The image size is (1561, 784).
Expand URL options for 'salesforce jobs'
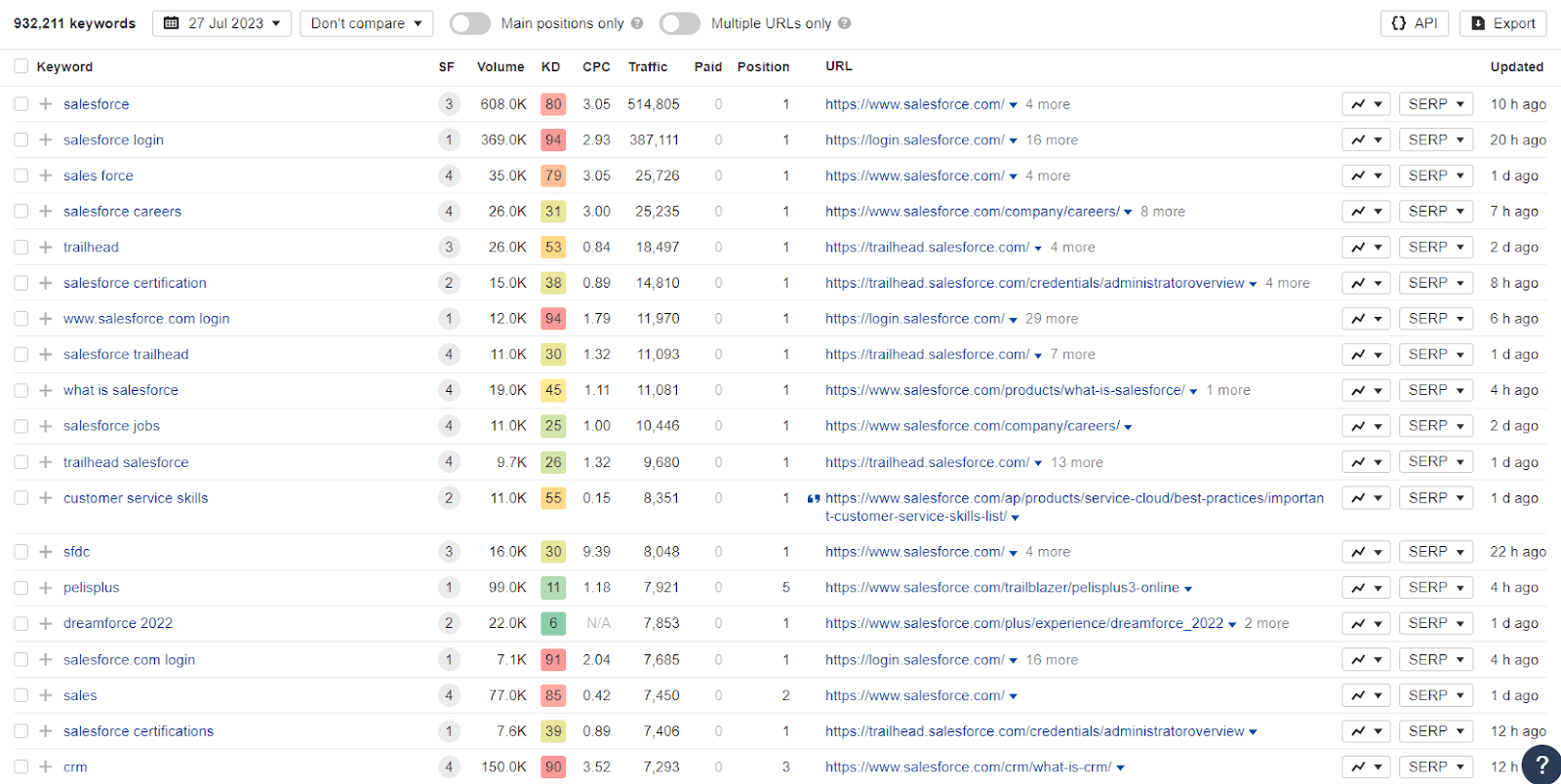tap(1128, 427)
